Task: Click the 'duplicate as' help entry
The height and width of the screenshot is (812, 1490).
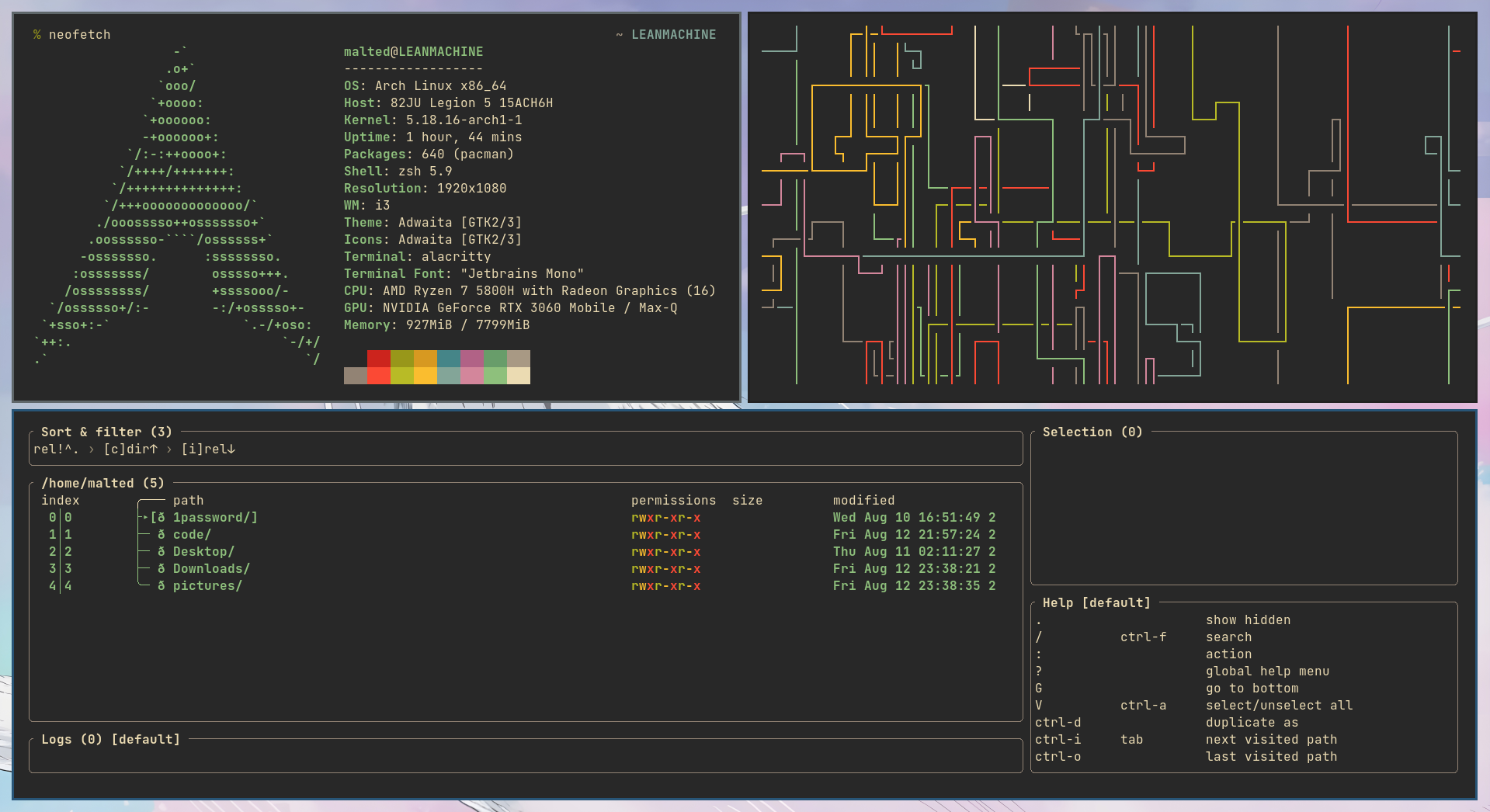Action: pos(1252,723)
